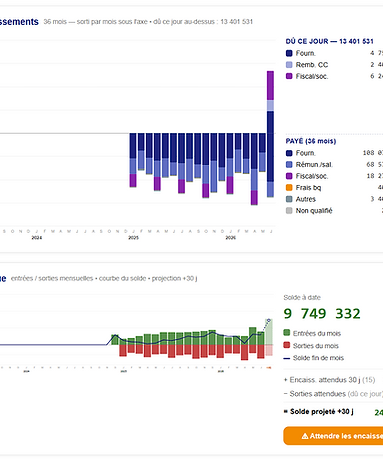The image size is (383, 460).
Task: Click the grey-blue Autres legend swatch
Action: tap(289, 199)
